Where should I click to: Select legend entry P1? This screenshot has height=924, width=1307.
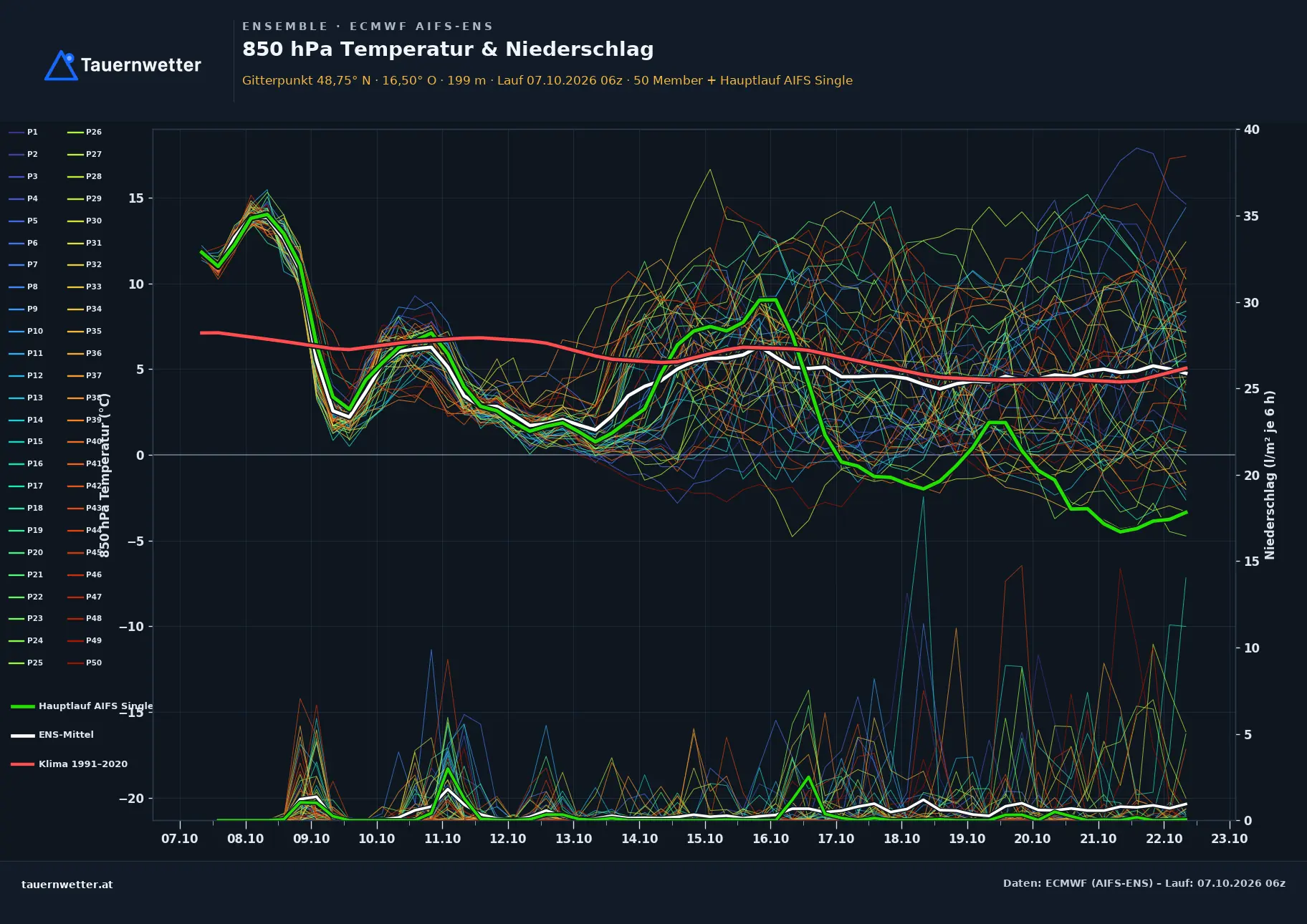tap(24, 132)
